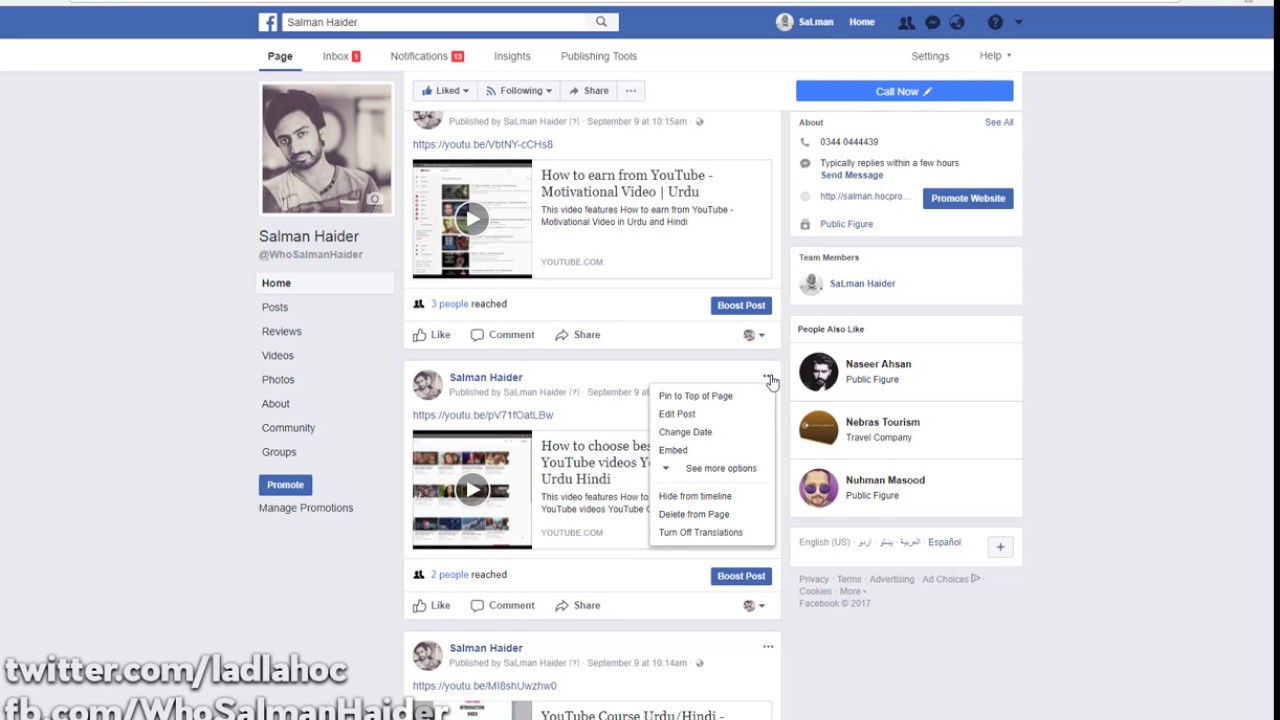Switch to the Notifications tab
This screenshot has height=720, width=1280.
(x=427, y=56)
